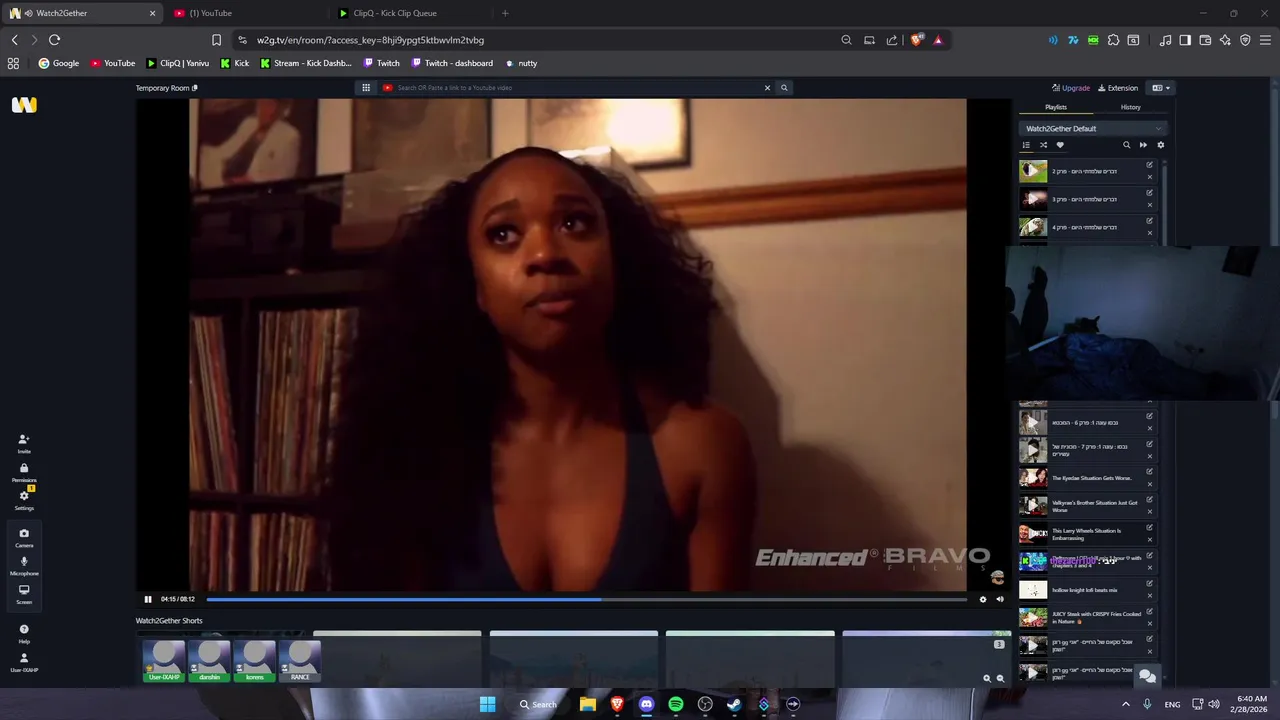Open the User-IXAHP profile icon

(x=24, y=662)
